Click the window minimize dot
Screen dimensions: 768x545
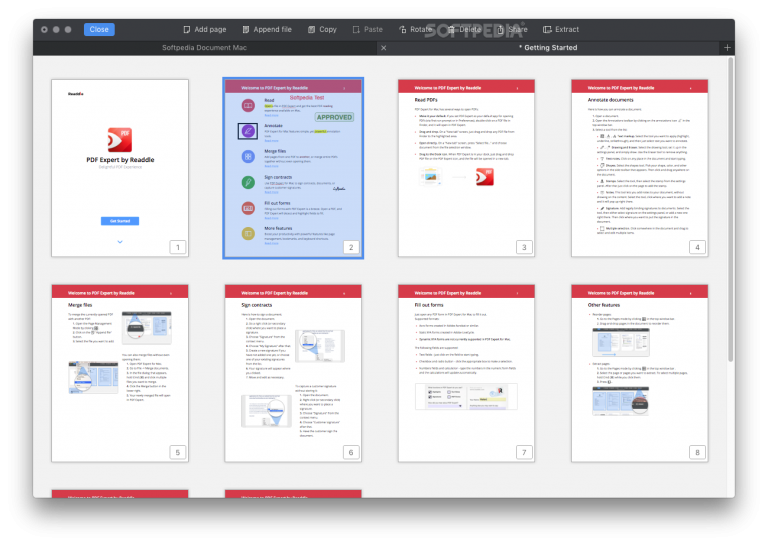pos(56,29)
